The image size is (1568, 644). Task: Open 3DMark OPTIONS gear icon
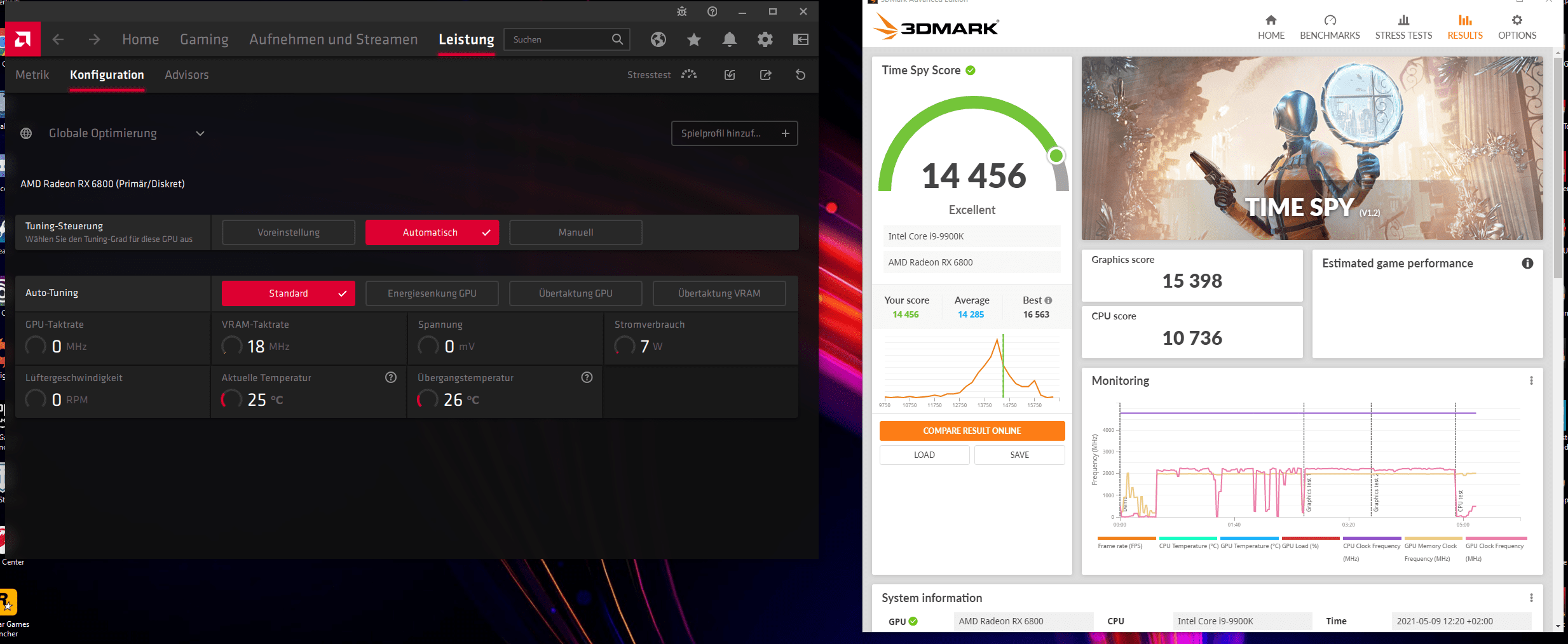(x=1517, y=20)
